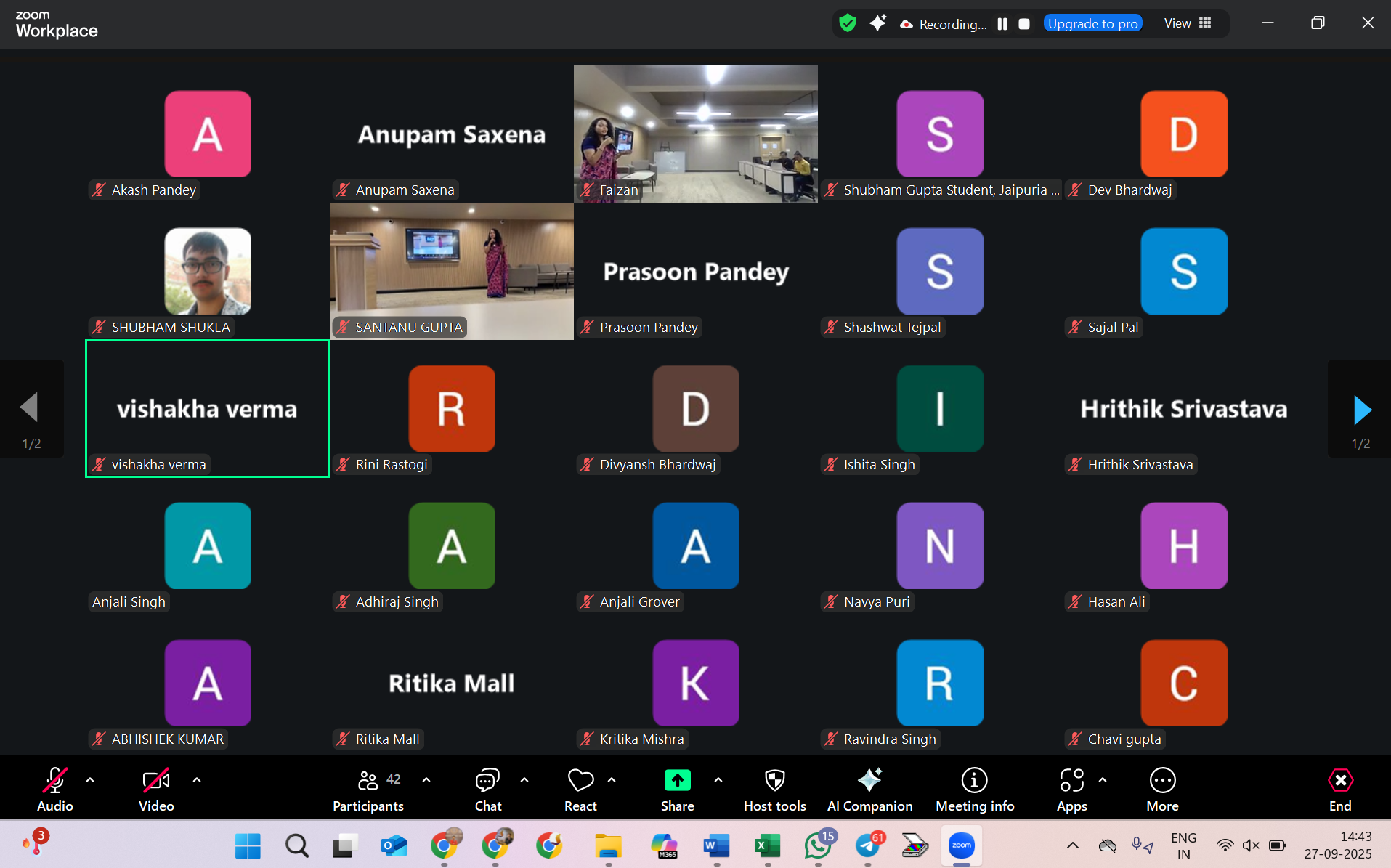Open the Participants list
Viewport: 1391px width, 868px height.
pyautogui.click(x=368, y=782)
